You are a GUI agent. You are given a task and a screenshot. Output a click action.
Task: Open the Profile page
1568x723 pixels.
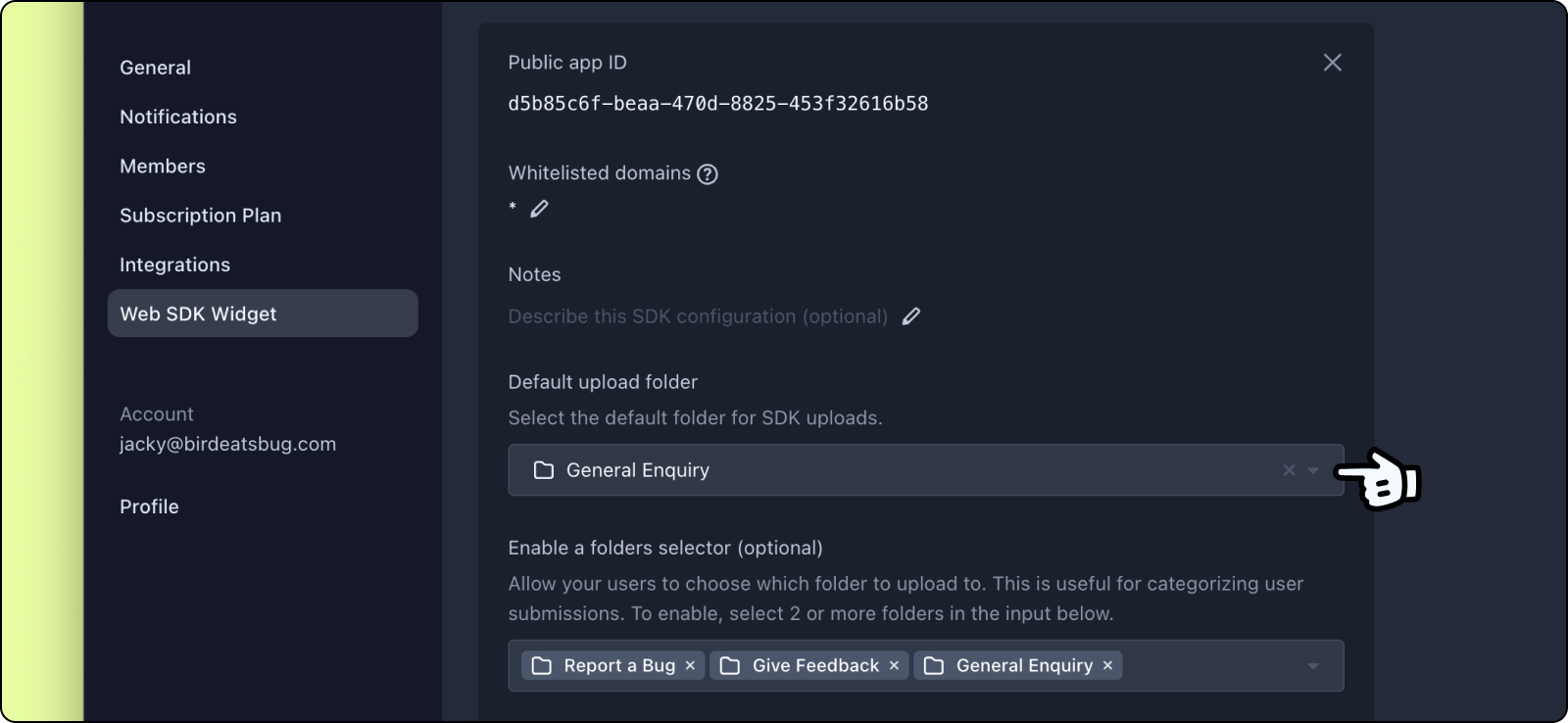pos(149,506)
